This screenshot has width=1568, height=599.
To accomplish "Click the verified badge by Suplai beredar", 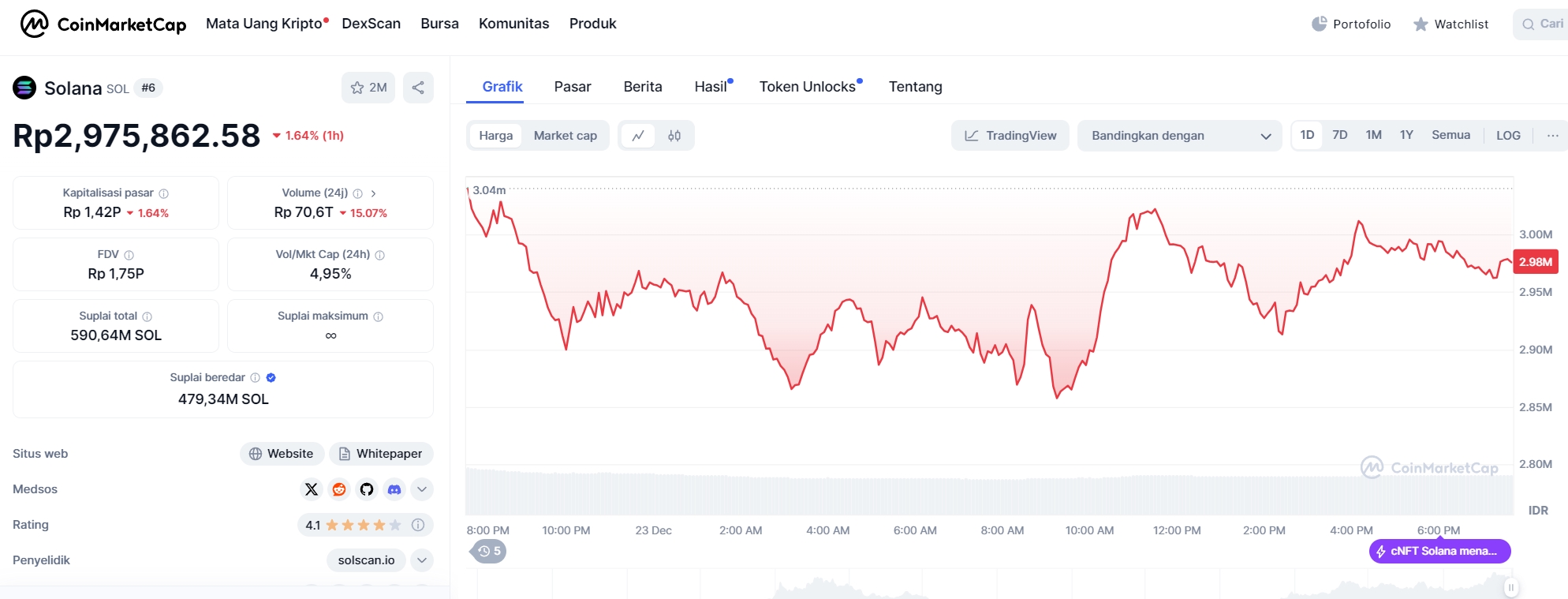I will (x=271, y=378).
